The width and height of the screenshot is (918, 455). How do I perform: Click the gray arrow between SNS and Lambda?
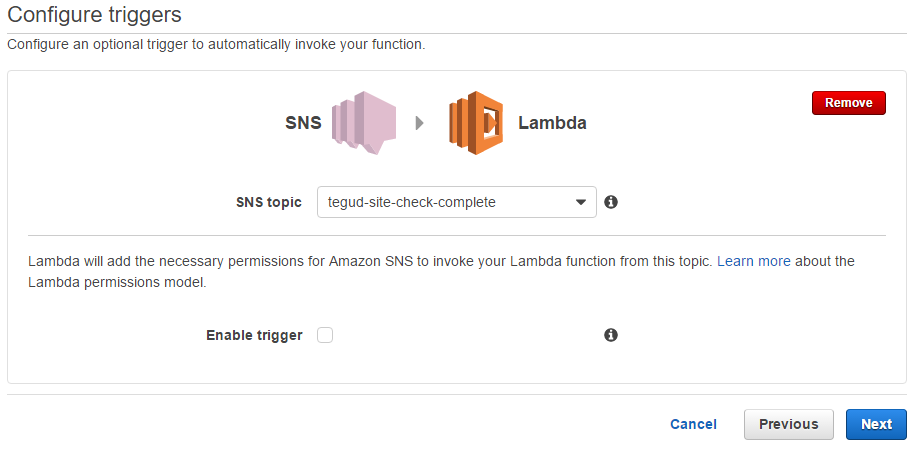click(x=419, y=123)
